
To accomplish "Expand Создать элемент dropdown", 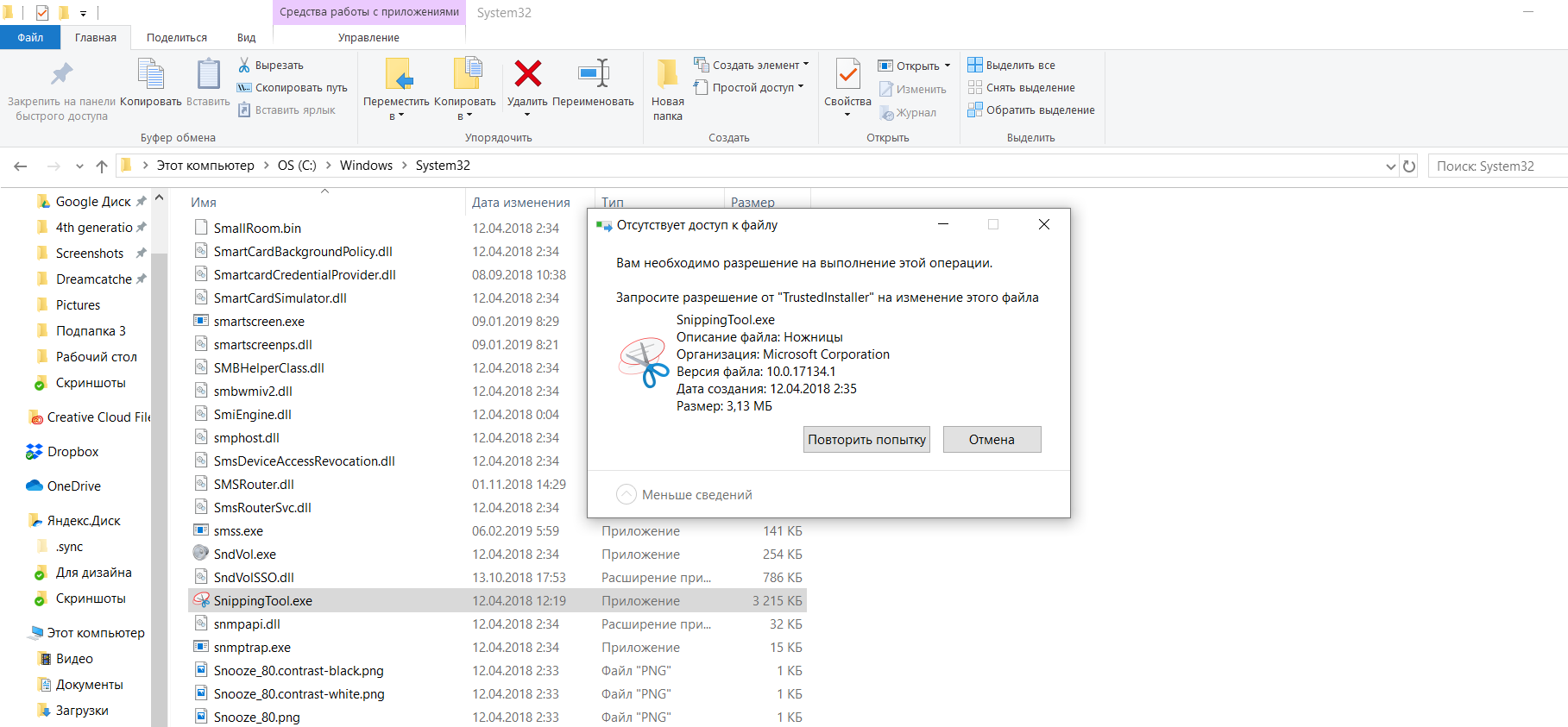I will tap(806, 64).
